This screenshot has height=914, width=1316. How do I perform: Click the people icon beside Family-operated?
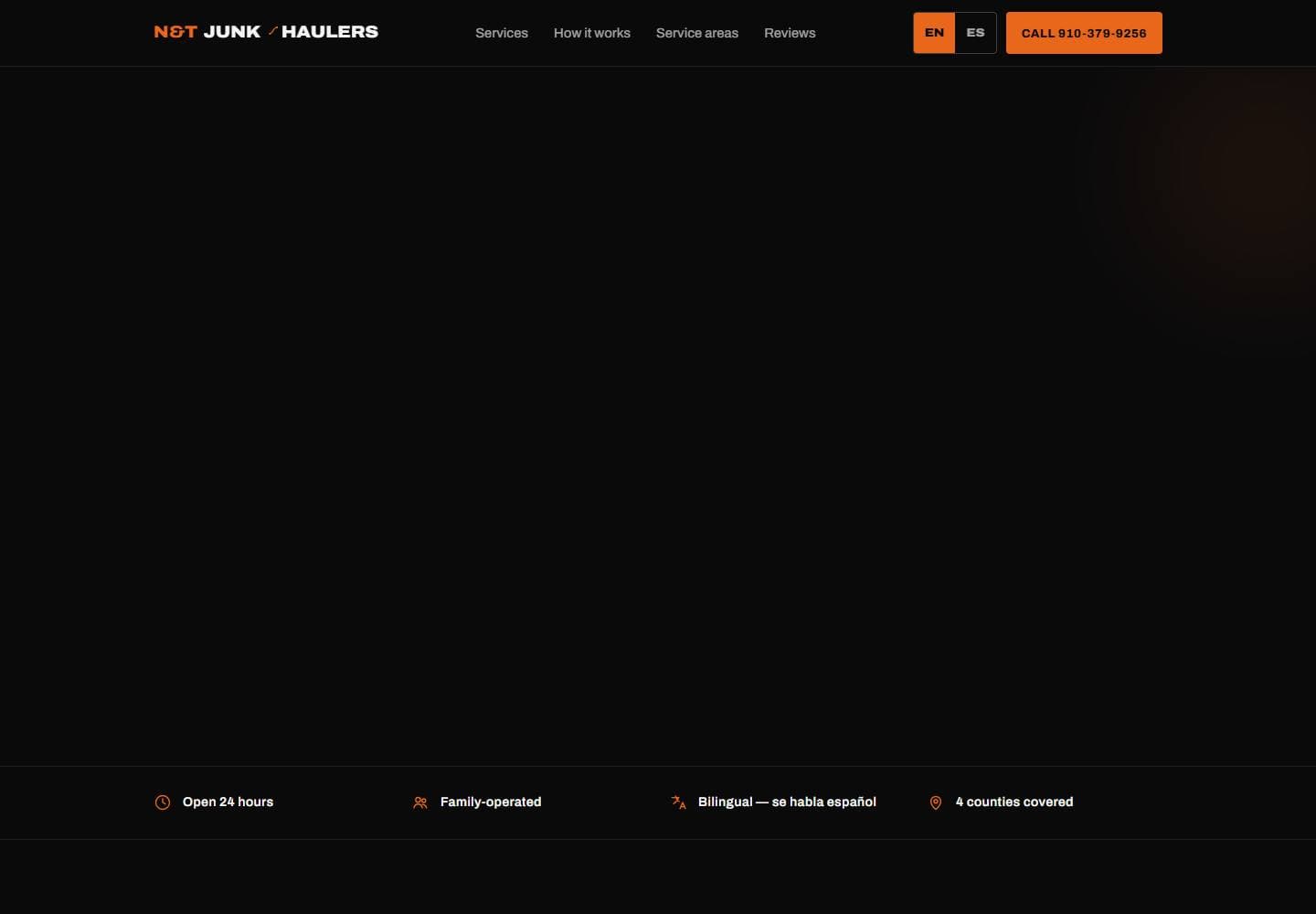coord(420,802)
